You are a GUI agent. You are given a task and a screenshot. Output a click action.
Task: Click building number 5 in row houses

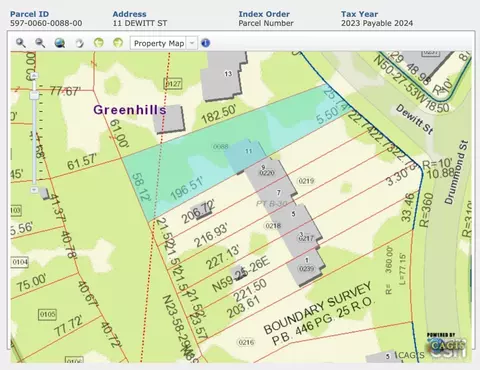pyautogui.click(x=293, y=214)
